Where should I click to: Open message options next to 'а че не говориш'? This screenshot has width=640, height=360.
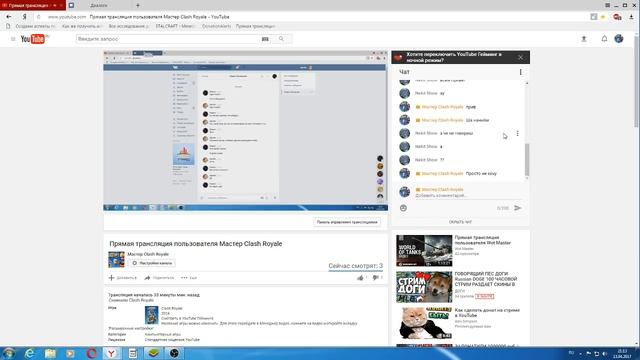tap(518, 133)
